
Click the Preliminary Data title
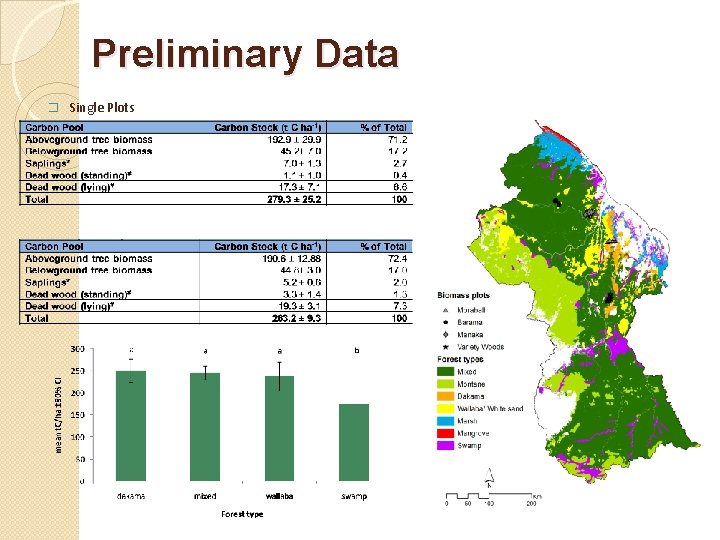(245, 54)
